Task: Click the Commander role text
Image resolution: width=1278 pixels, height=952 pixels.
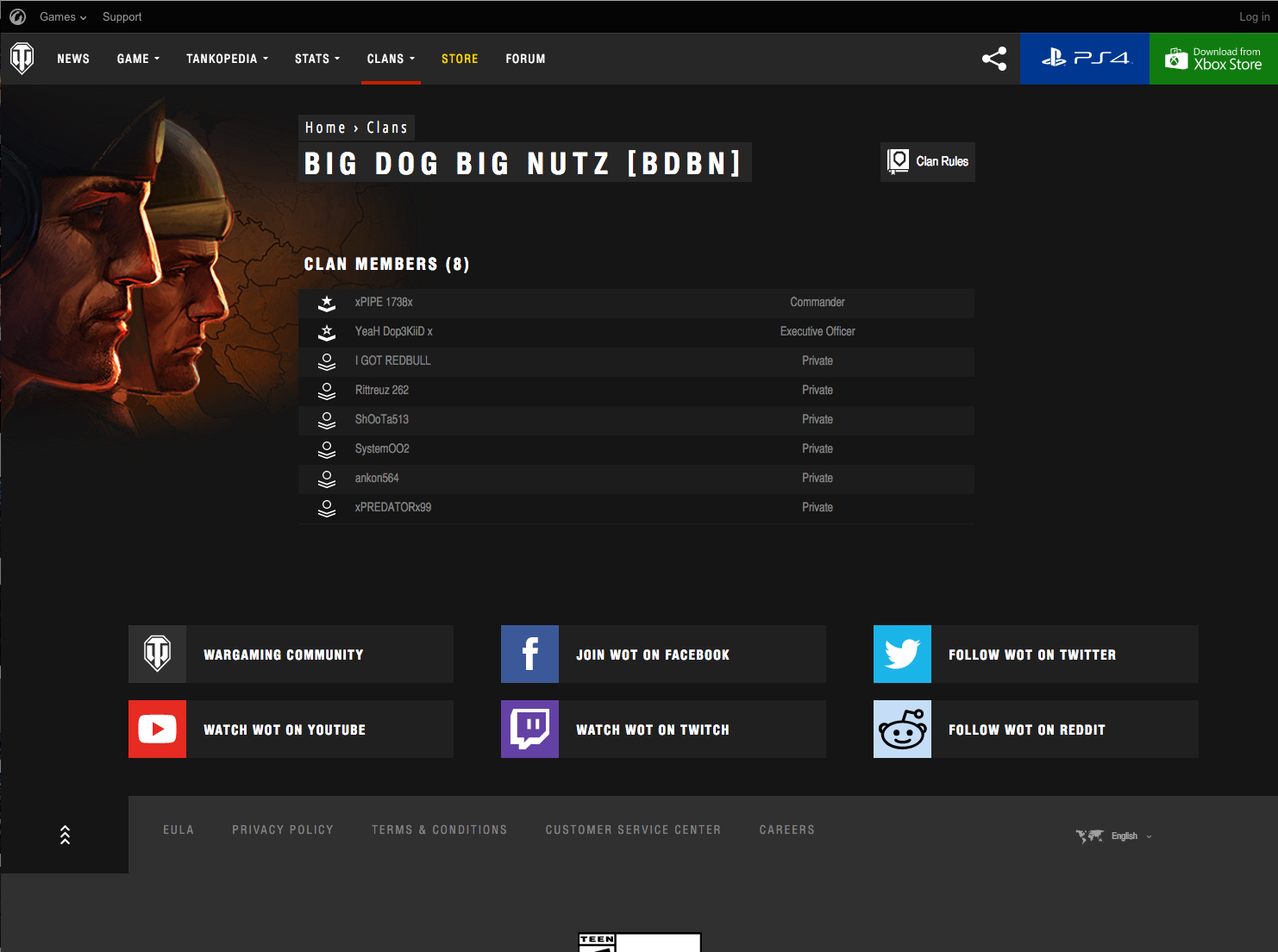Action: (818, 302)
